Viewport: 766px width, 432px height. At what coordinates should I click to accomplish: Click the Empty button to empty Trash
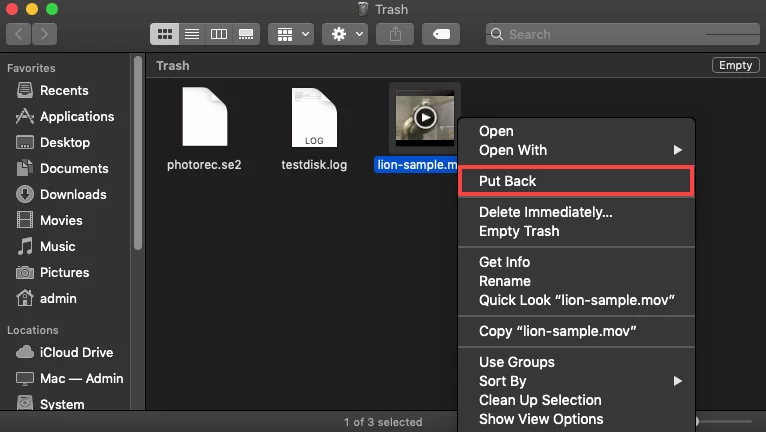[x=736, y=65]
